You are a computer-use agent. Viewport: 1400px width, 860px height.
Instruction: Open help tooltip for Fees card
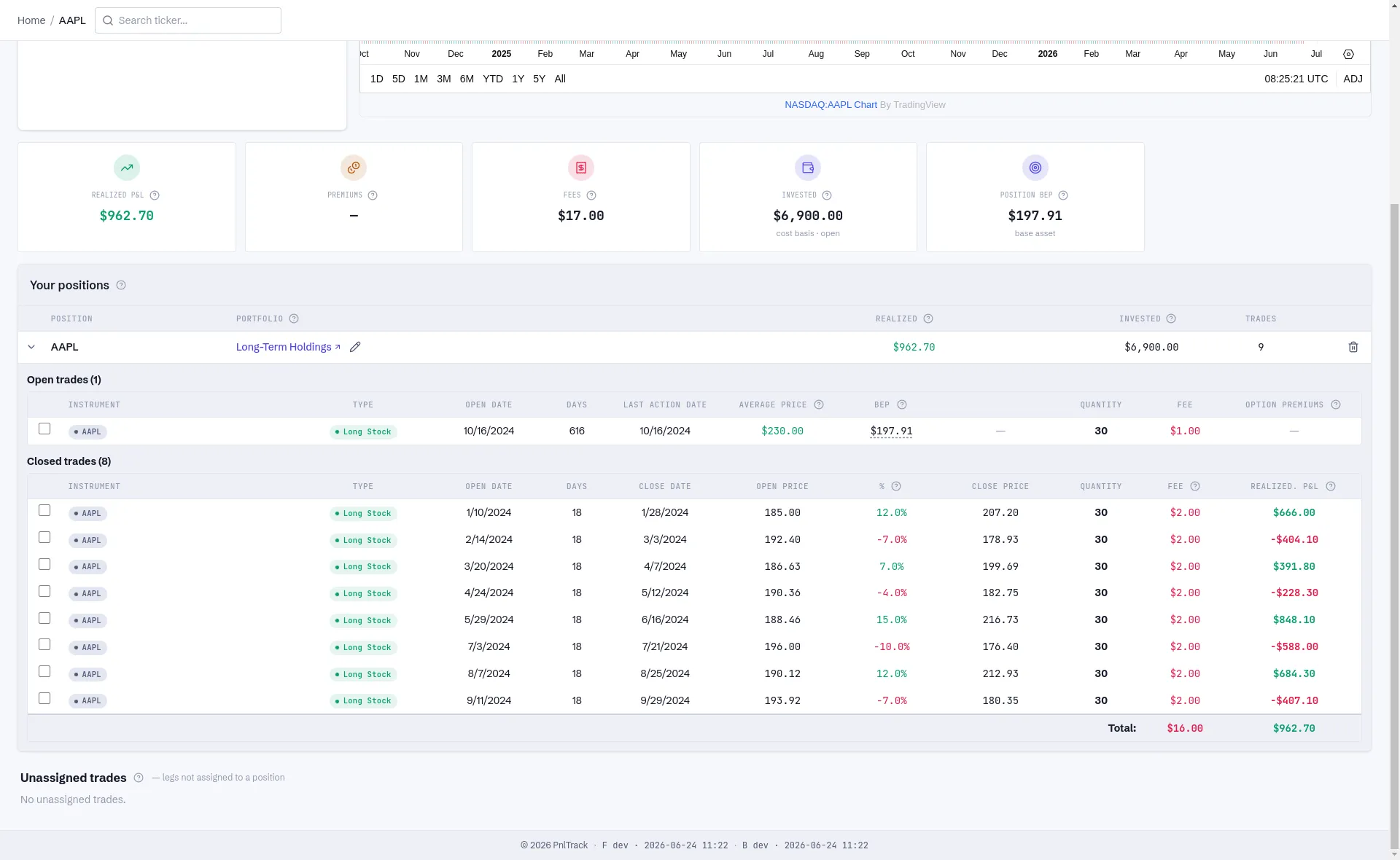591,195
